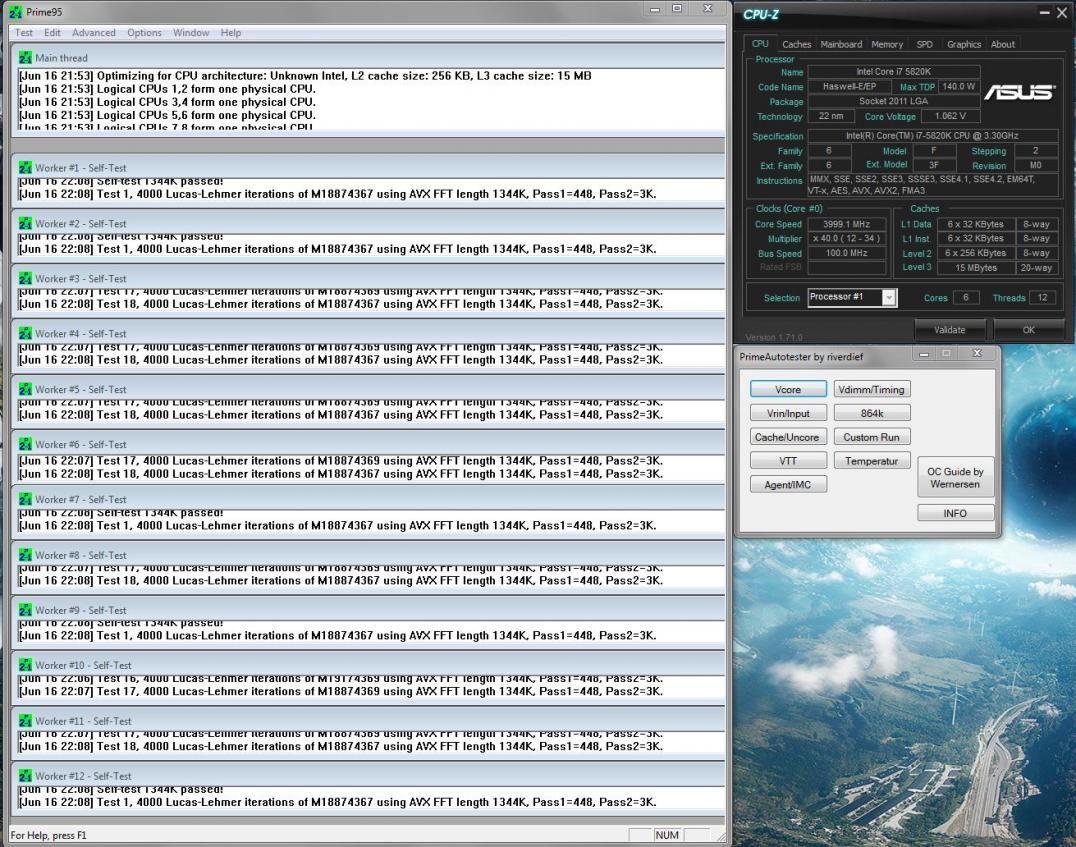This screenshot has height=847, width=1076.
Task: Click the Vrin/Input button
Action: (x=788, y=413)
